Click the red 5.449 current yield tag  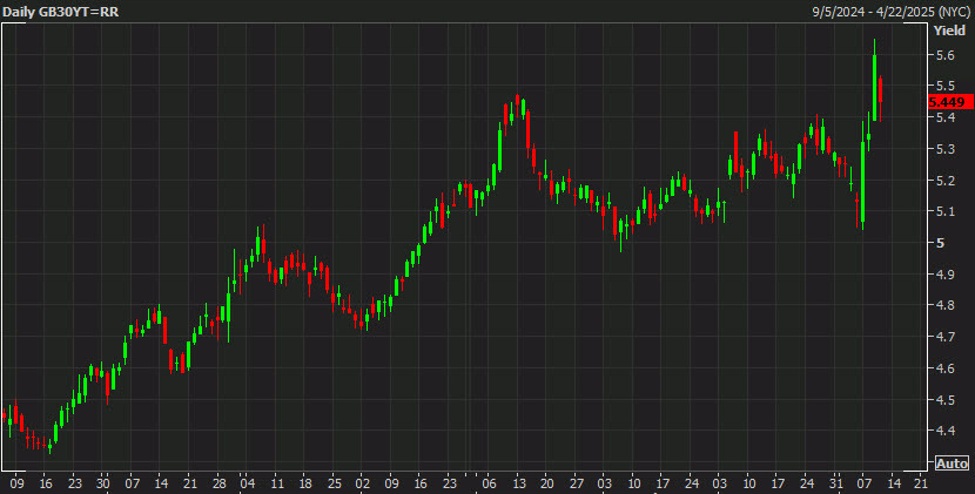(948, 102)
